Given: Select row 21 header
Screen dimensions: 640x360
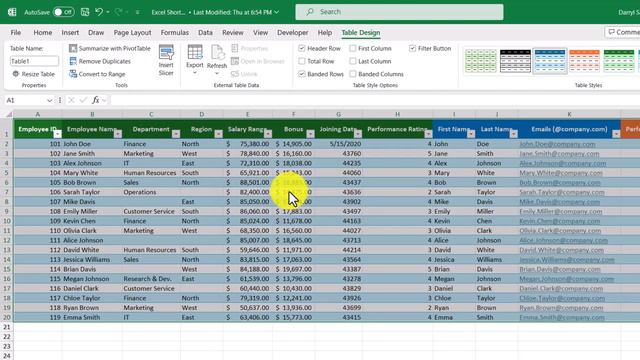Looking at the screenshot, I should coord(7,327).
